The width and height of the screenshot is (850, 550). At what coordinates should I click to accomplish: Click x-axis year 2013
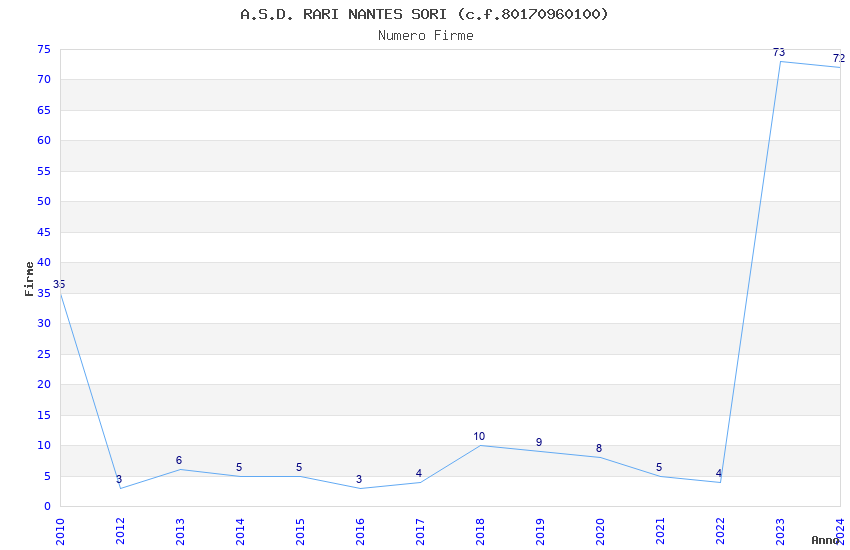point(180,532)
